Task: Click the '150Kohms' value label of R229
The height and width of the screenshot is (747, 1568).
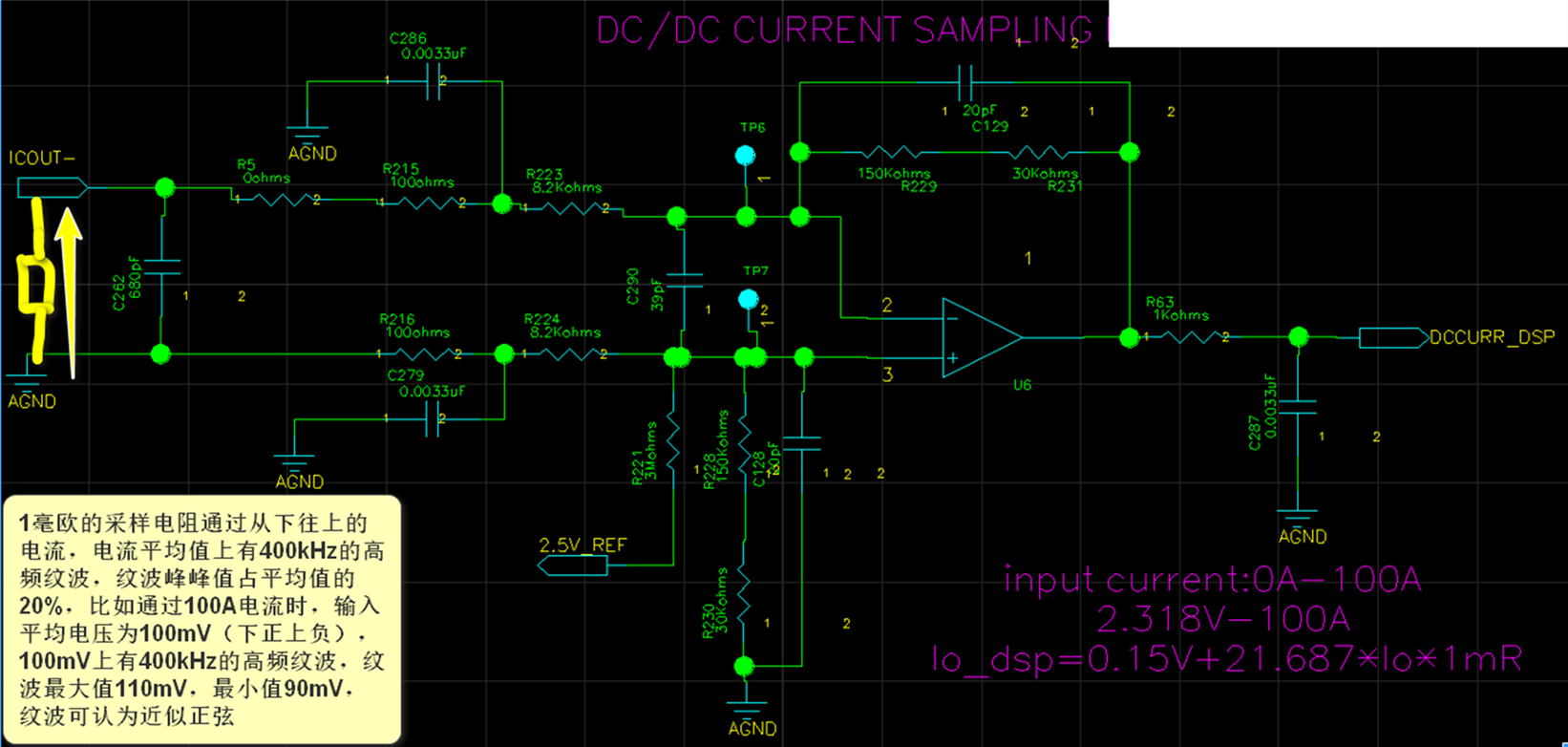Action: coord(894,174)
